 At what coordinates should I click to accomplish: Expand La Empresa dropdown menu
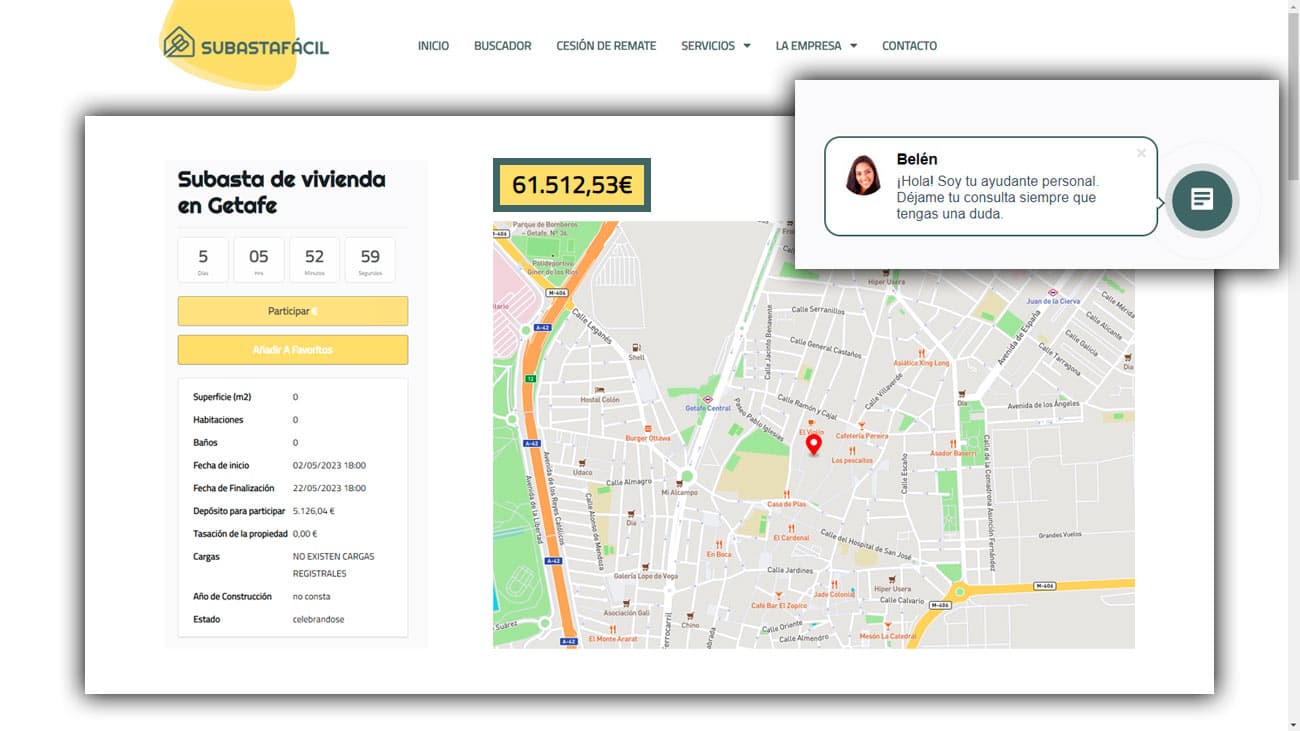[x=816, y=46]
